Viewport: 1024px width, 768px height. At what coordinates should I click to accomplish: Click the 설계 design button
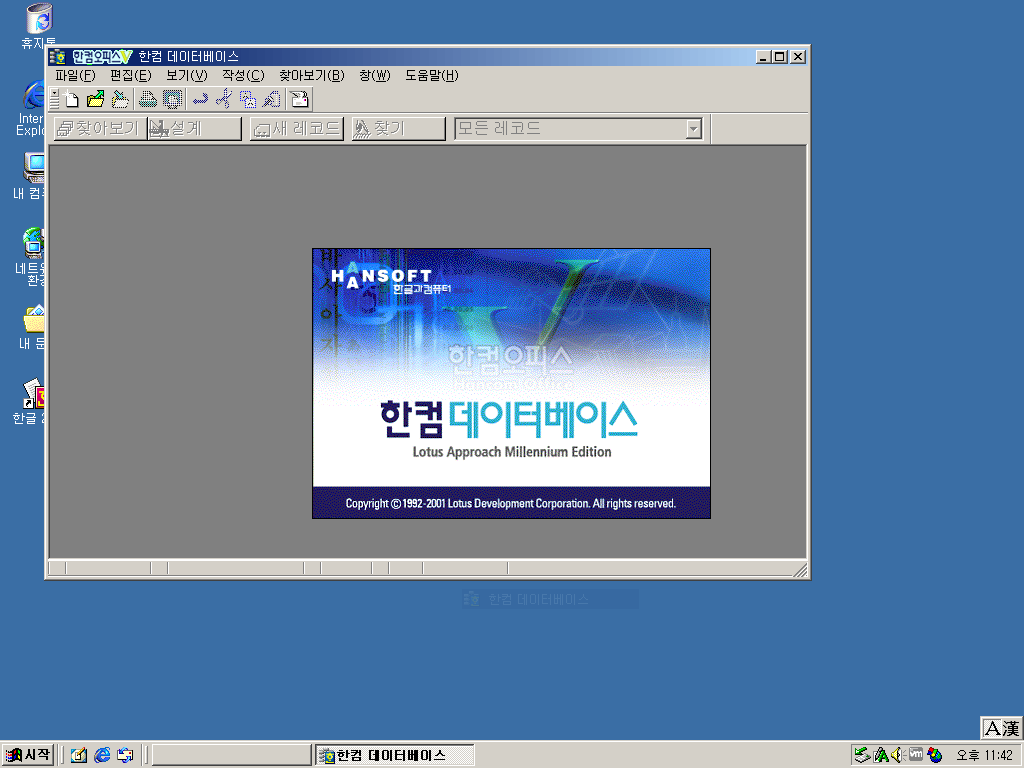pyautogui.click(x=195, y=129)
